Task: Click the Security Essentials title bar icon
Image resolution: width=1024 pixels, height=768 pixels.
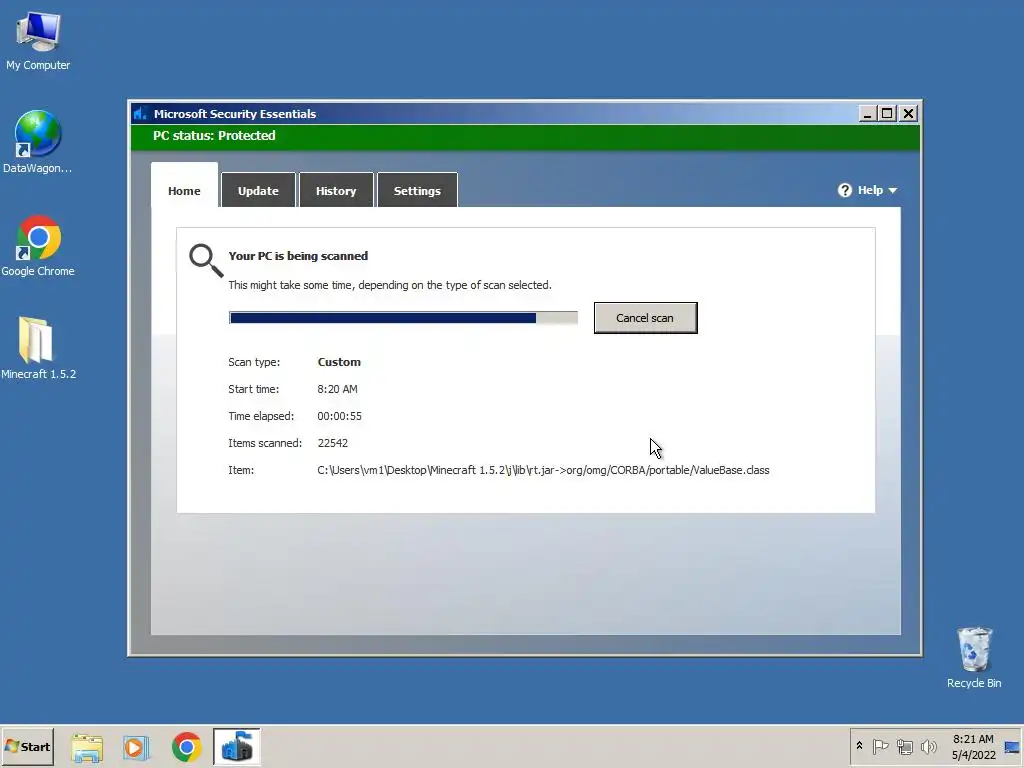Action: coord(140,114)
